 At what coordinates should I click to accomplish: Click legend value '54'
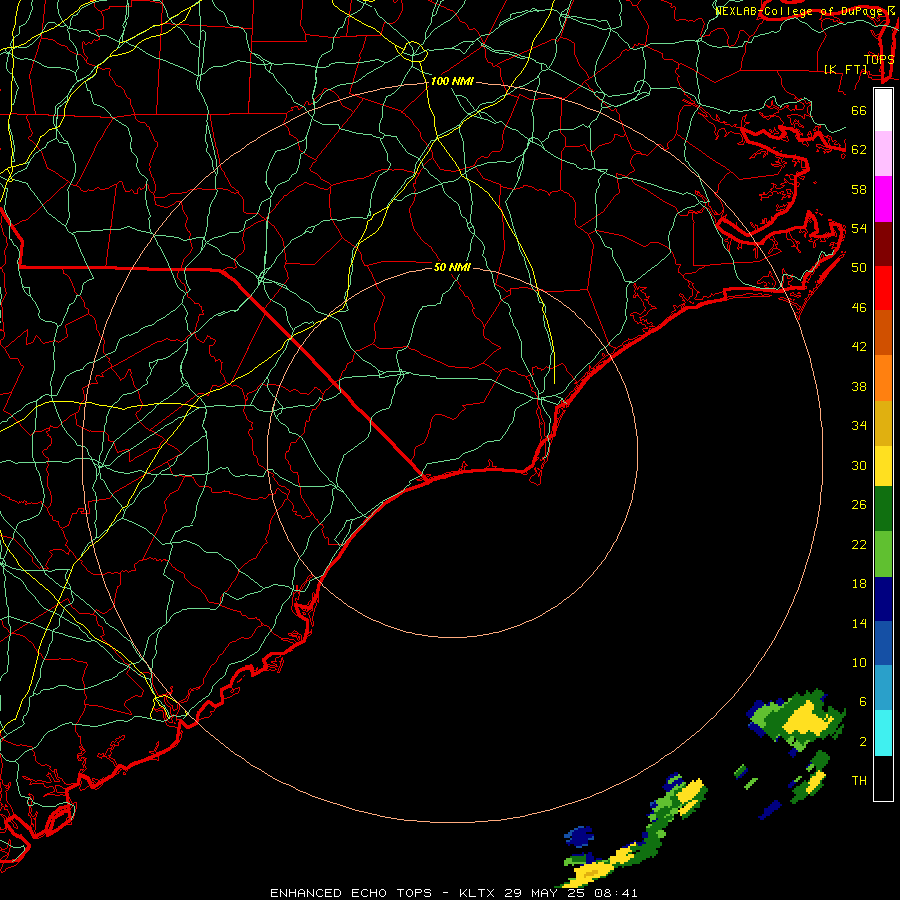pos(859,228)
